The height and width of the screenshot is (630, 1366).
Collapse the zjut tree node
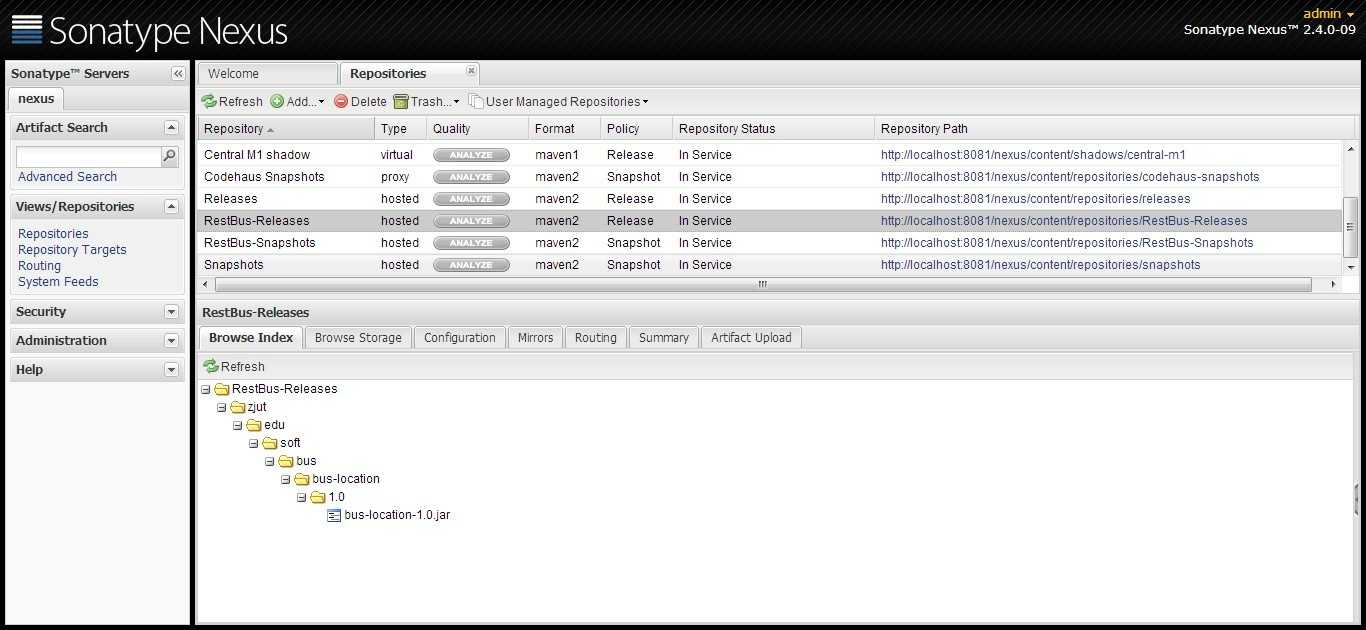tap(222, 407)
